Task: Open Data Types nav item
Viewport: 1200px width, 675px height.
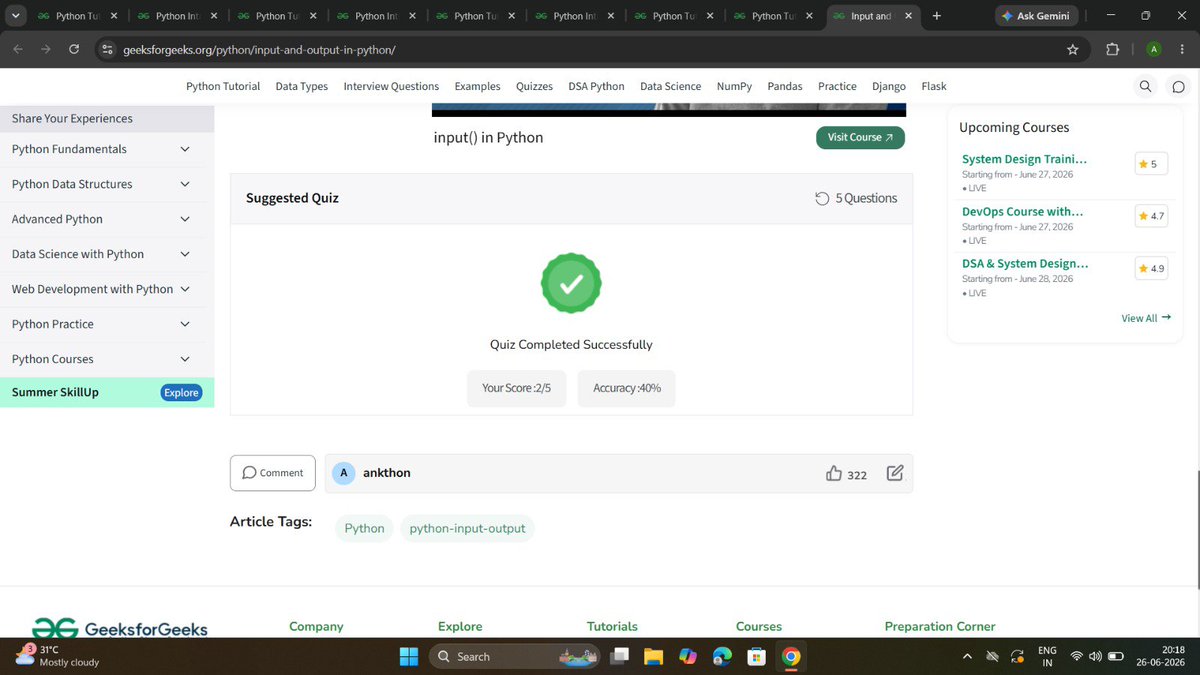Action: pyautogui.click(x=302, y=86)
